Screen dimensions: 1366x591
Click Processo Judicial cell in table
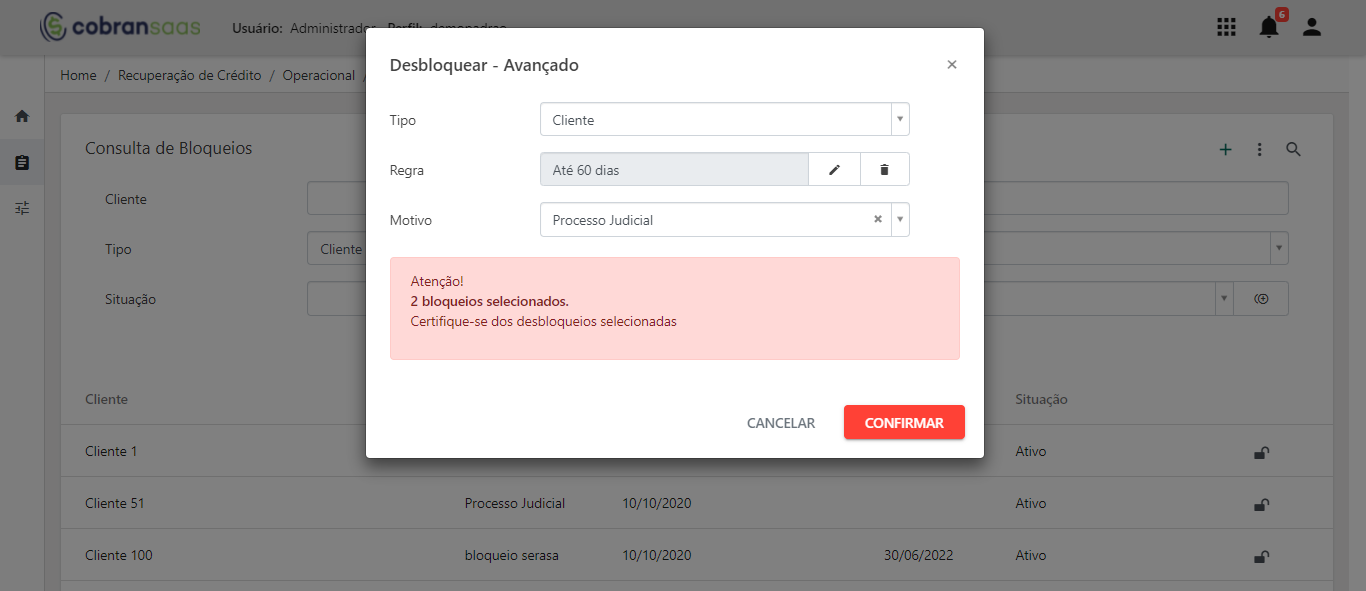(515, 503)
